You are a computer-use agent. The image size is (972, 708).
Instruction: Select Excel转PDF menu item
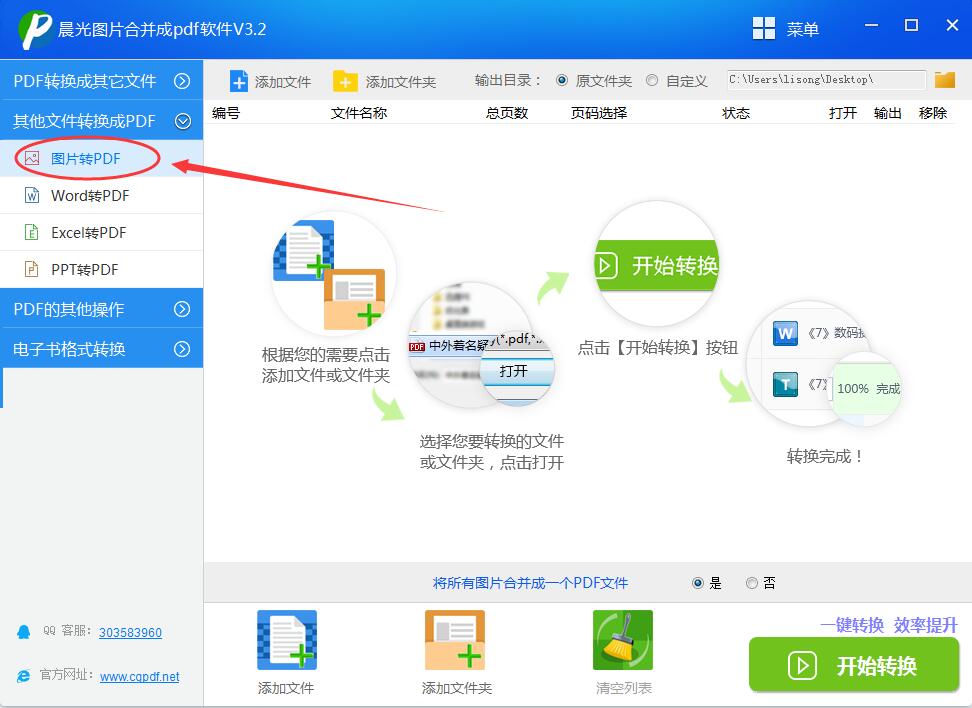[x=102, y=232]
